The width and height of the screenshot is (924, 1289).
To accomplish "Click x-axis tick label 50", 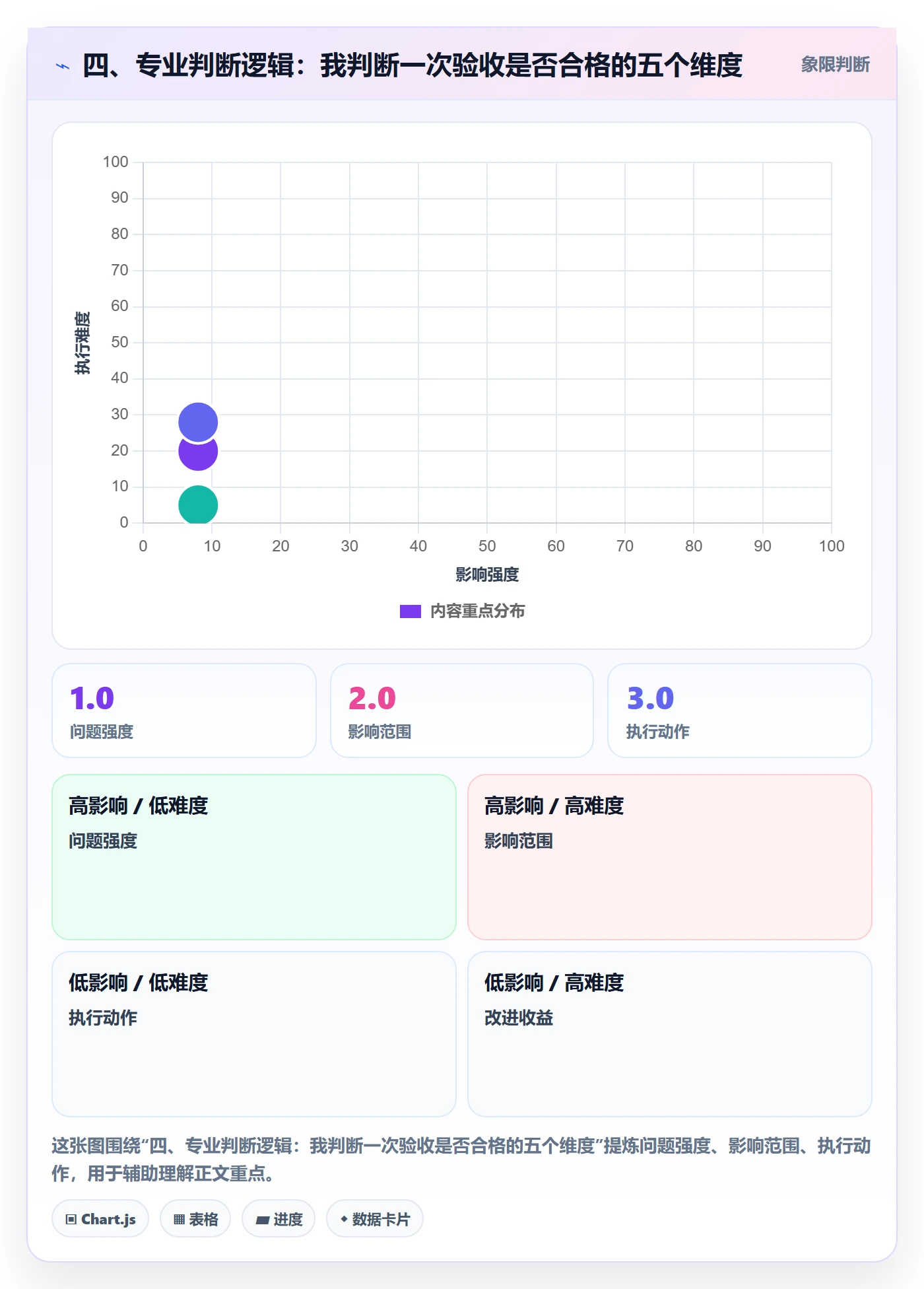I will (487, 546).
